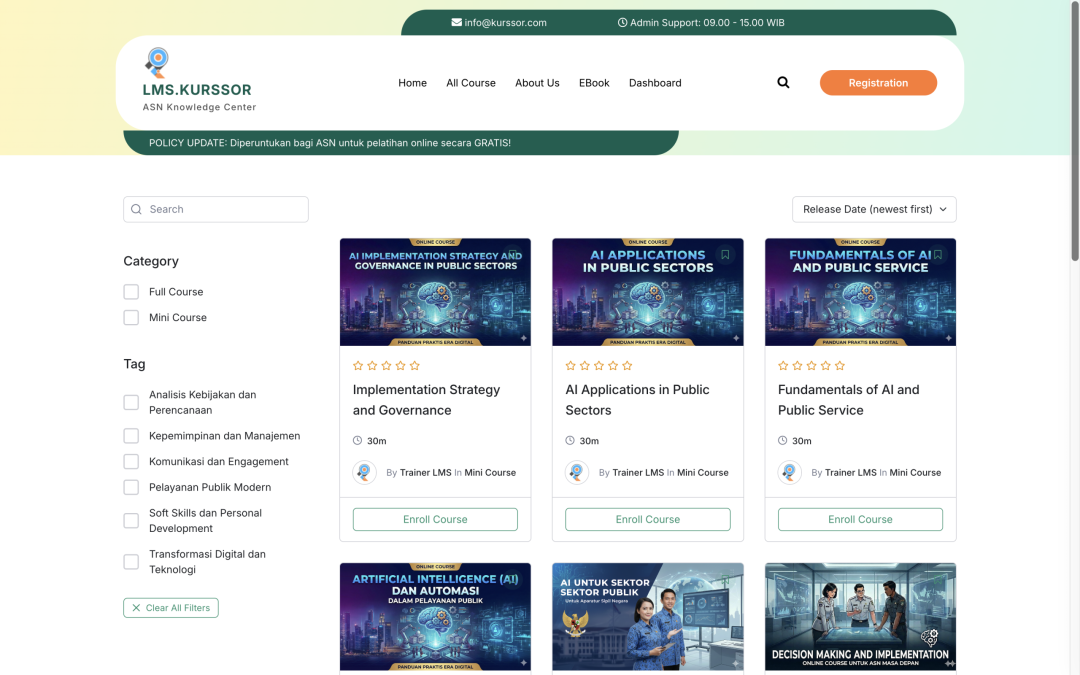The height and width of the screenshot is (675, 1080).
Task: Tick the Mini Course checkbox
Action: (x=131, y=318)
